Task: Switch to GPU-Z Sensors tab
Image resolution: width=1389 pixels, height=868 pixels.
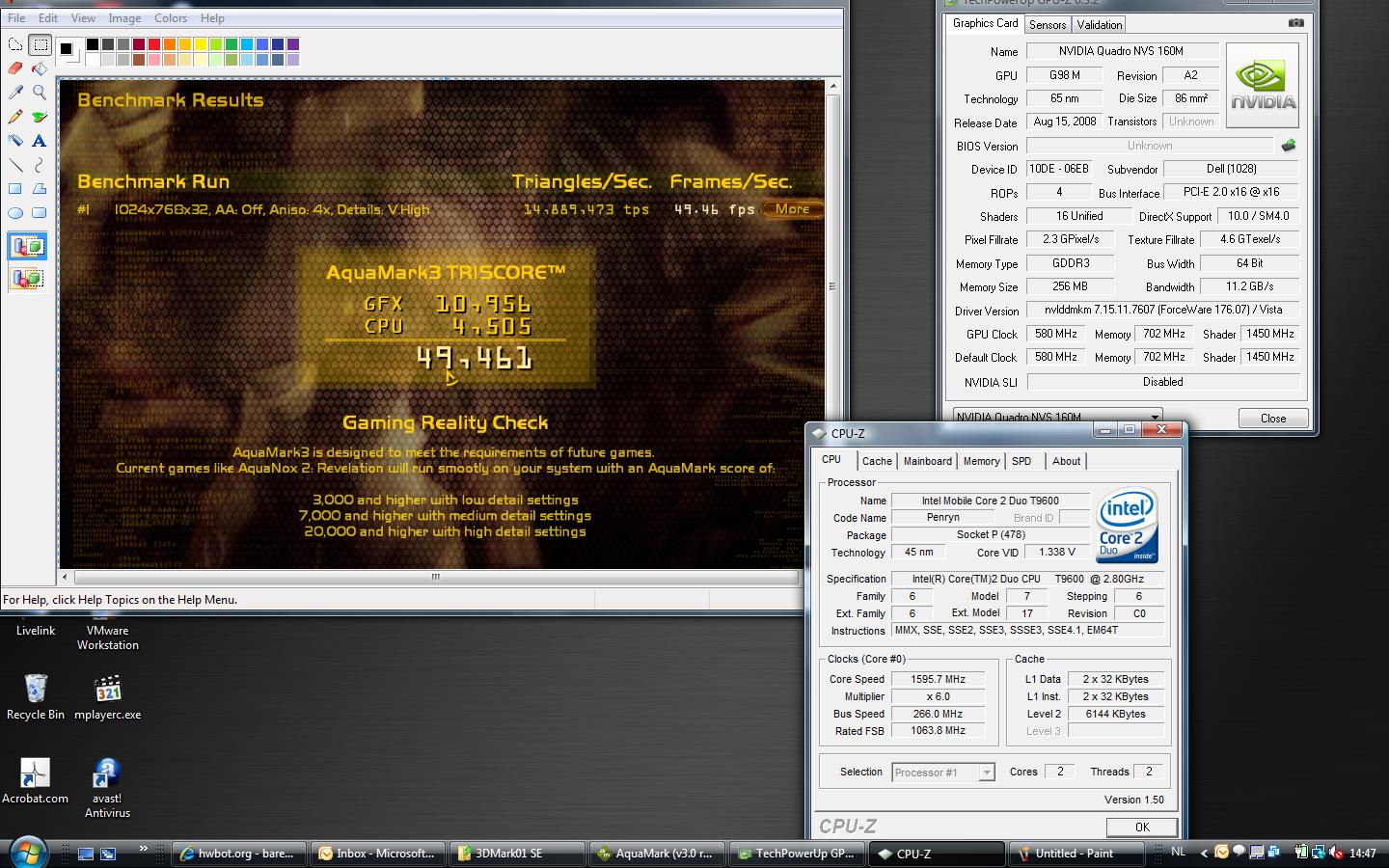Action: click(1048, 25)
